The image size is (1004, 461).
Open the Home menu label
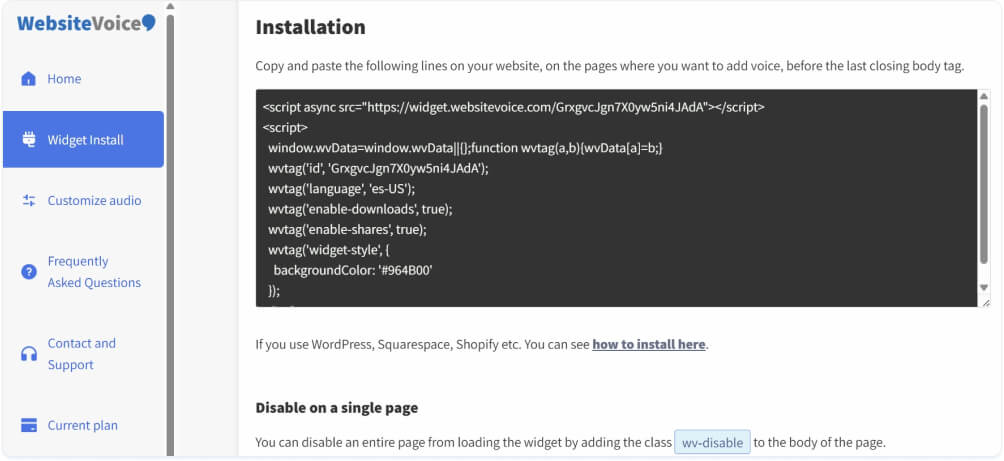click(x=64, y=79)
